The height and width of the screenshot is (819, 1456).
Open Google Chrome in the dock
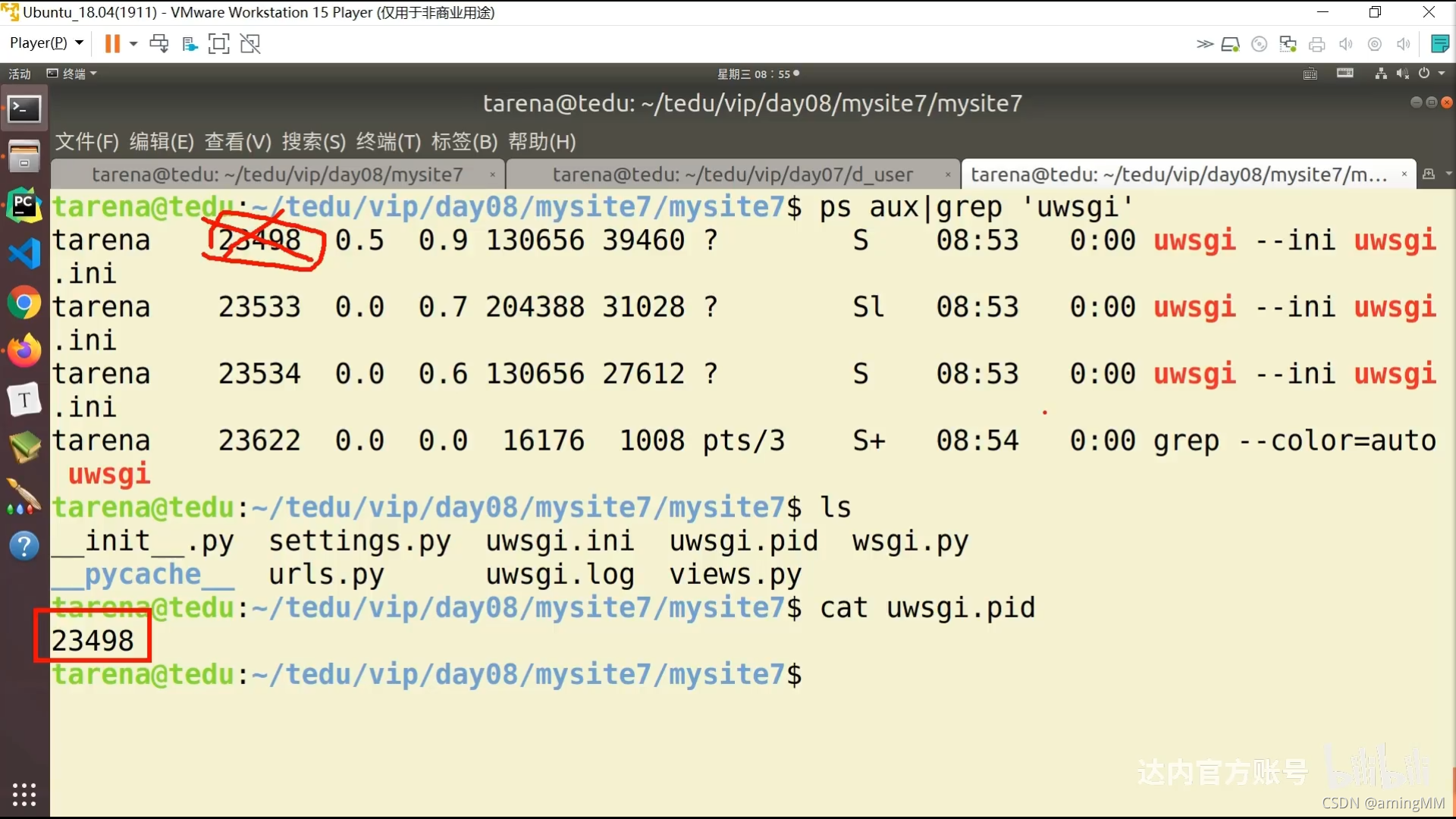[24, 303]
